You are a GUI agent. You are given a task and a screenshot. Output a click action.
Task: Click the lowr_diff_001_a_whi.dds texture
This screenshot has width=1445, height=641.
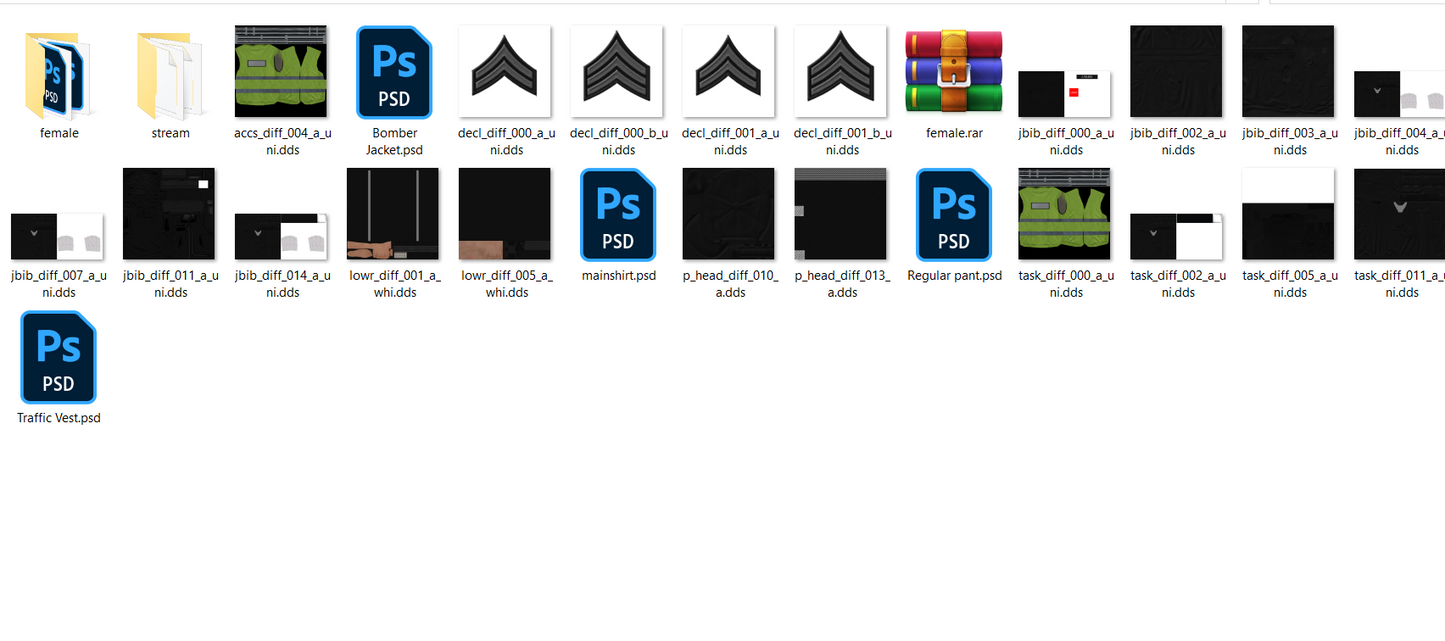pos(394,215)
